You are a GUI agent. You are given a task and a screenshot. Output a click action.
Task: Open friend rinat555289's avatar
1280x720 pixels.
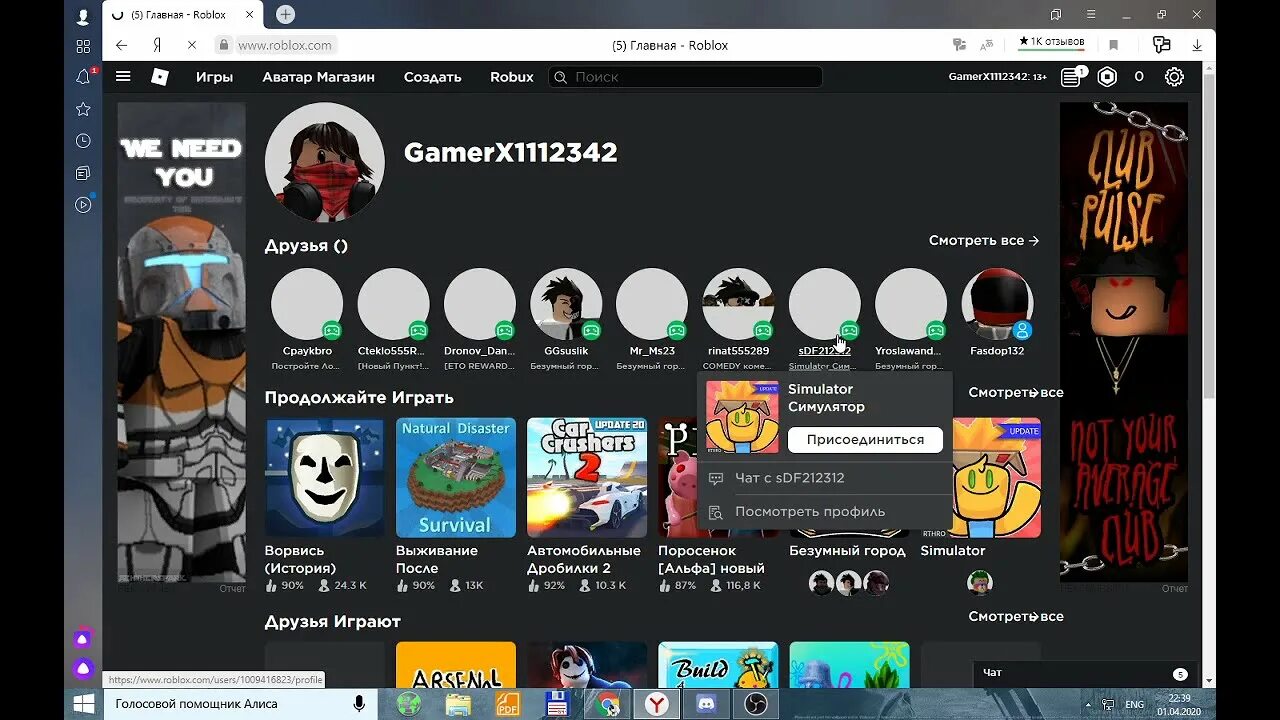pyautogui.click(x=738, y=304)
